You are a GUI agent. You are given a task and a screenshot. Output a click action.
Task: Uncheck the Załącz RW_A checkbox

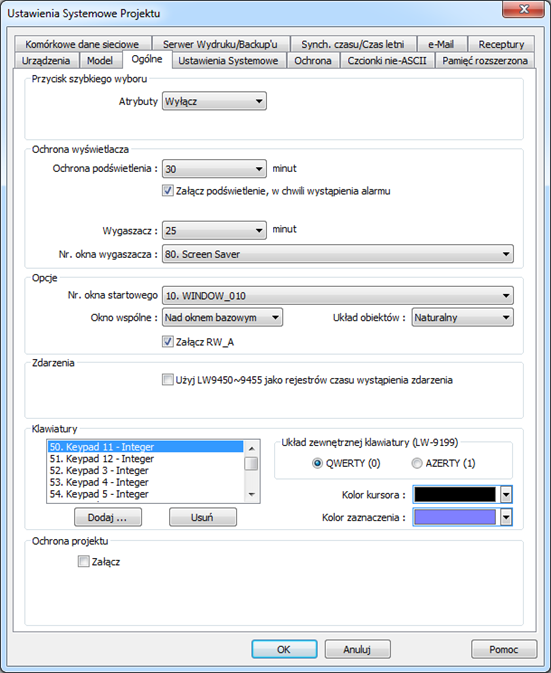point(167,342)
